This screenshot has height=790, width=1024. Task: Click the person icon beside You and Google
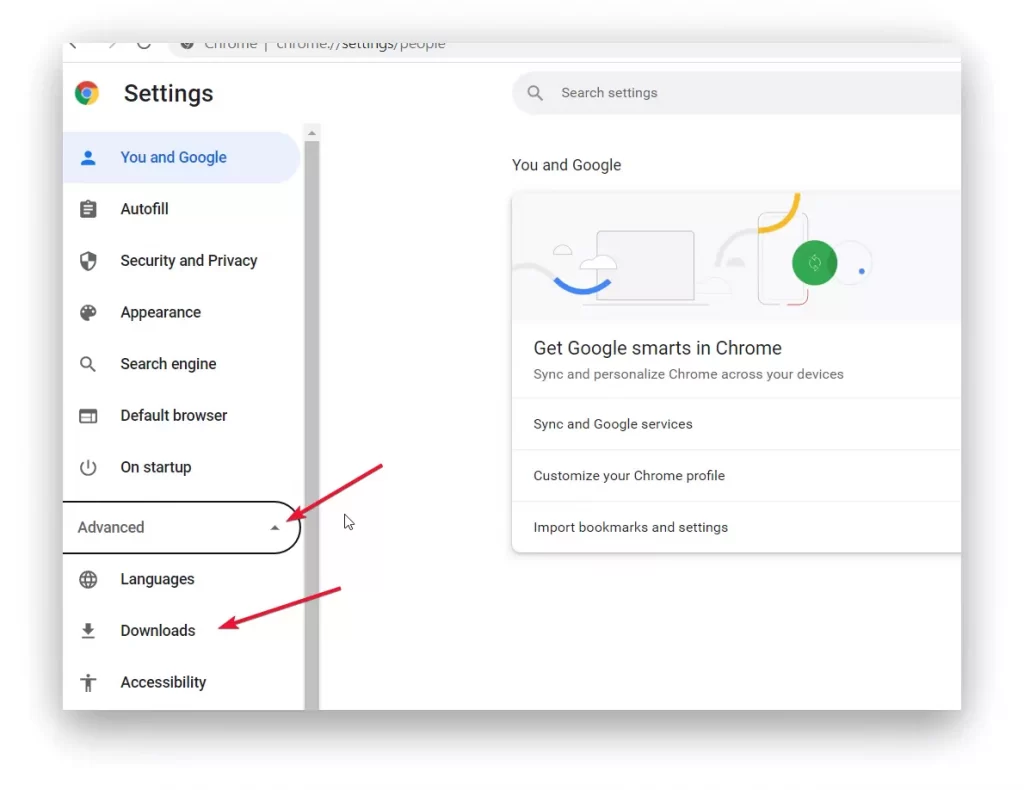pos(88,157)
